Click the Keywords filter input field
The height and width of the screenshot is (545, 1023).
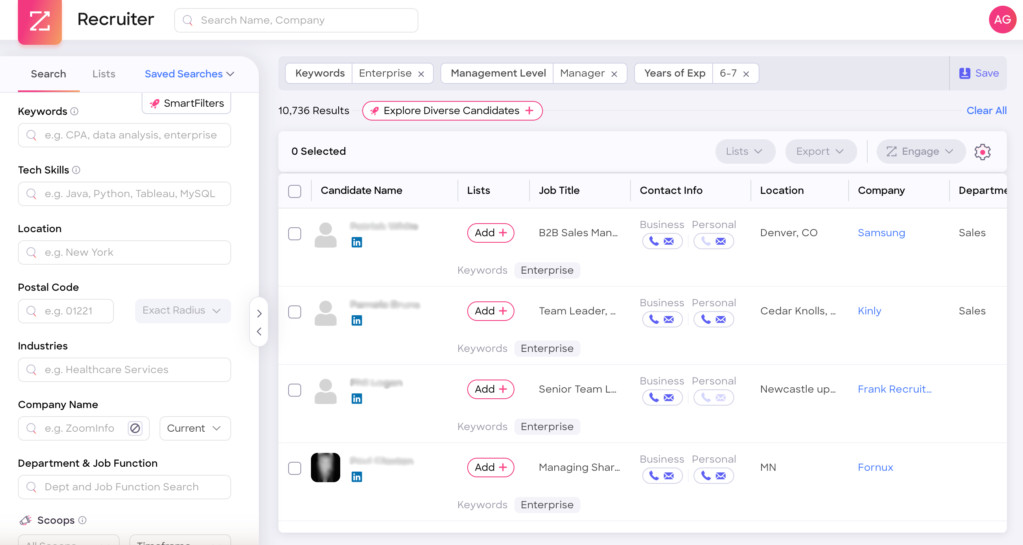(124, 135)
